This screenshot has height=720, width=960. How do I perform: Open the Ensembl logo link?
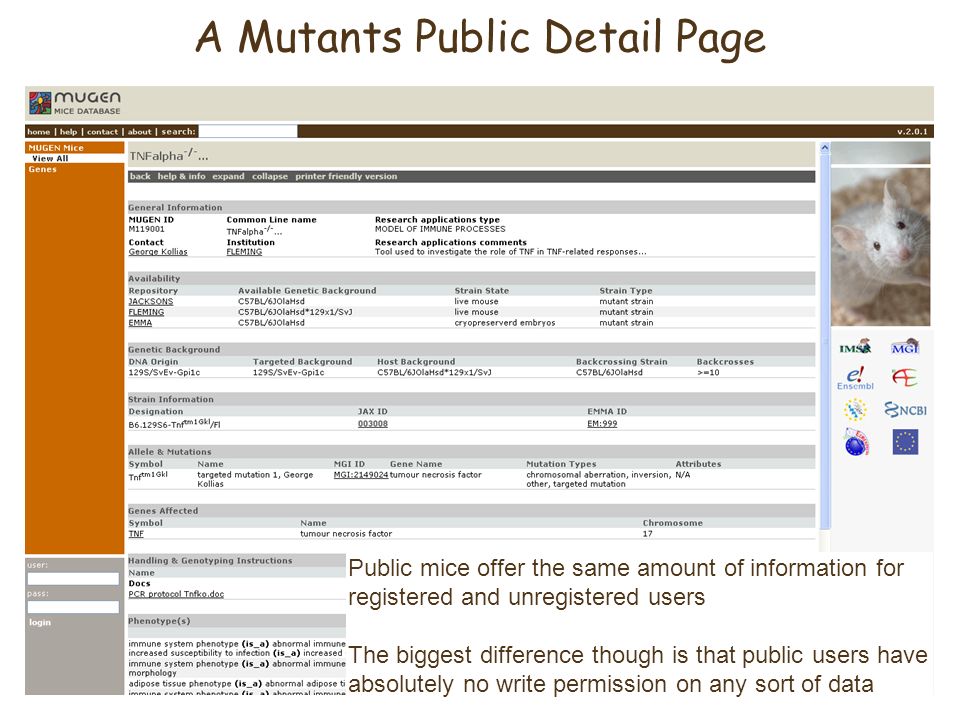pyautogui.click(x=855, y=378)
